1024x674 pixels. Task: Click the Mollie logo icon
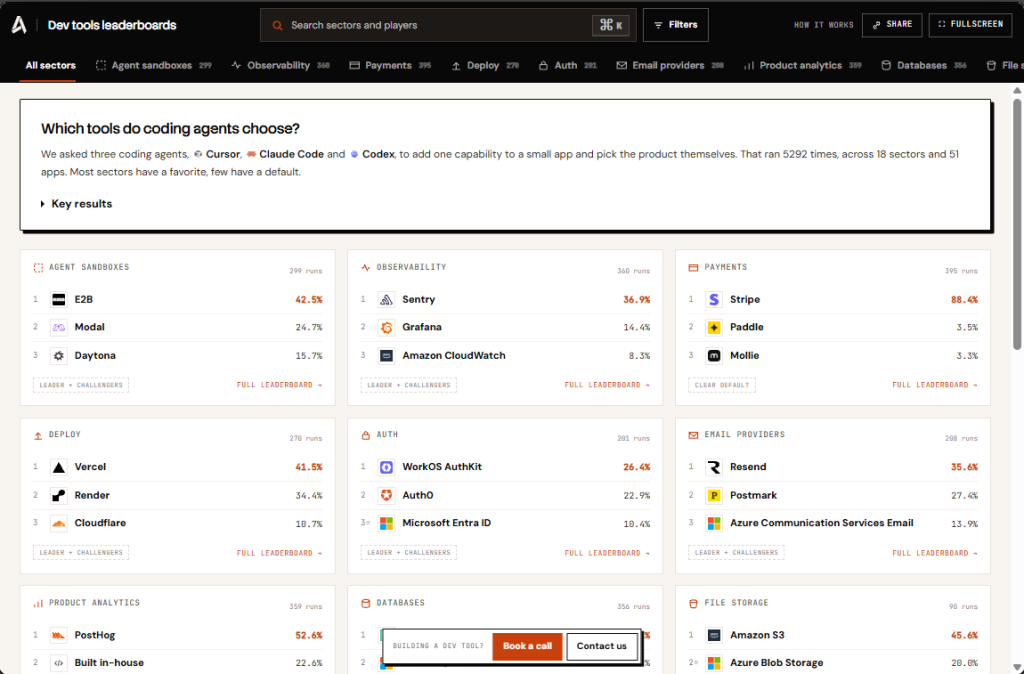point(714,356)
